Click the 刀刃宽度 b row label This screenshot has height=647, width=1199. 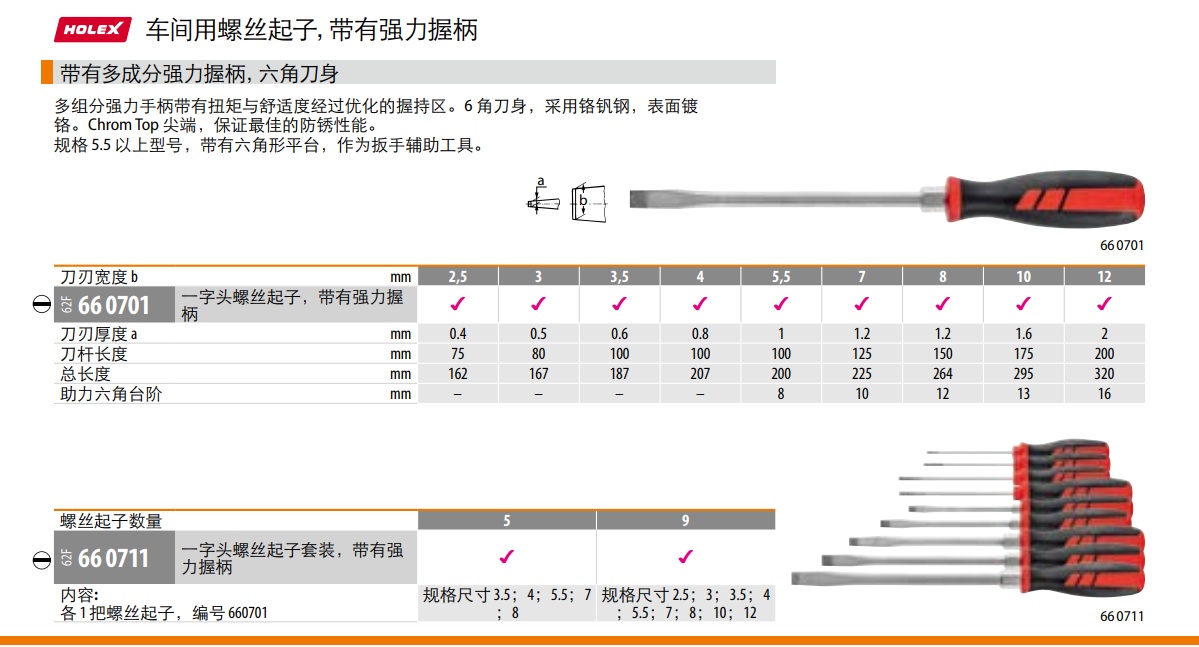[100, 276]
